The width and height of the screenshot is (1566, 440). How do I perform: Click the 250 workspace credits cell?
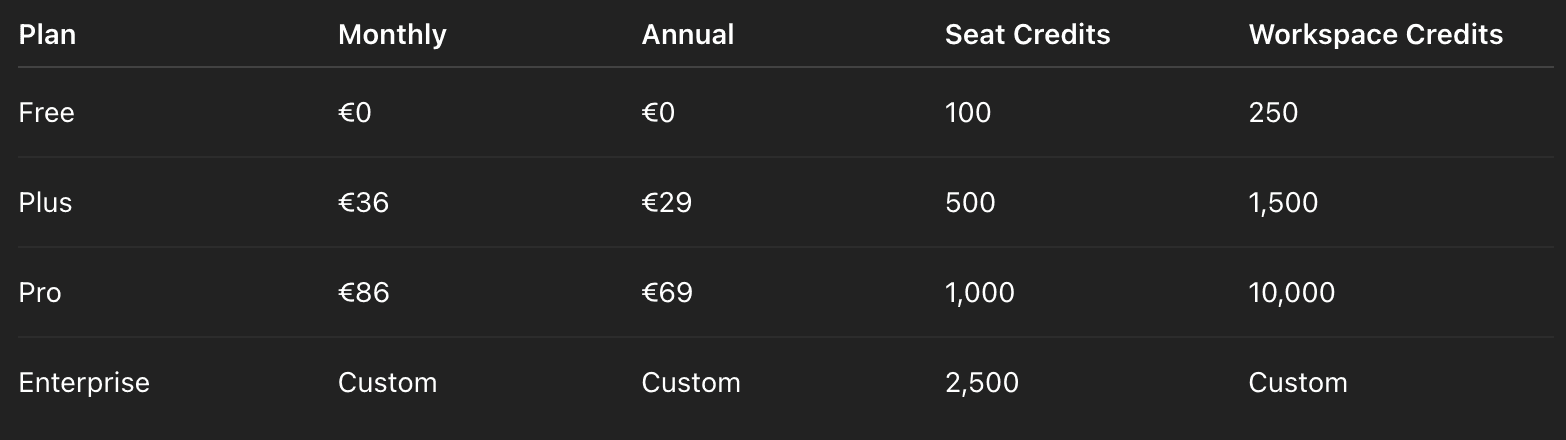point(1274,112)
